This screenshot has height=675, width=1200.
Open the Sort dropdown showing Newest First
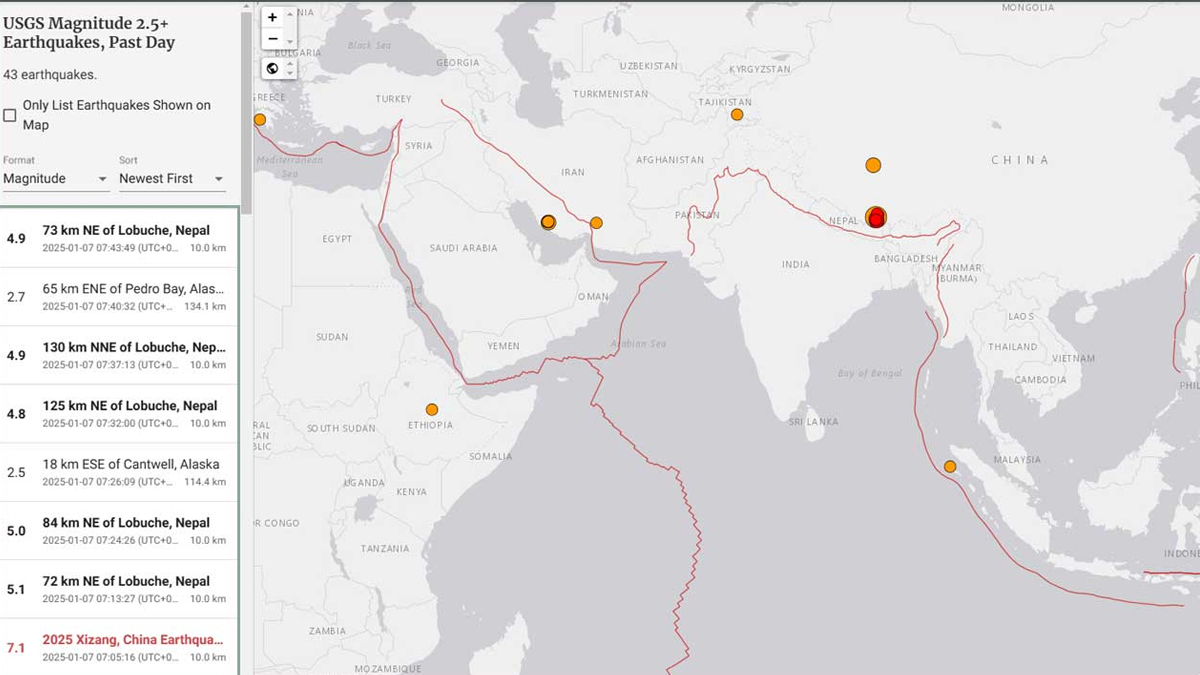click(171, 179)
